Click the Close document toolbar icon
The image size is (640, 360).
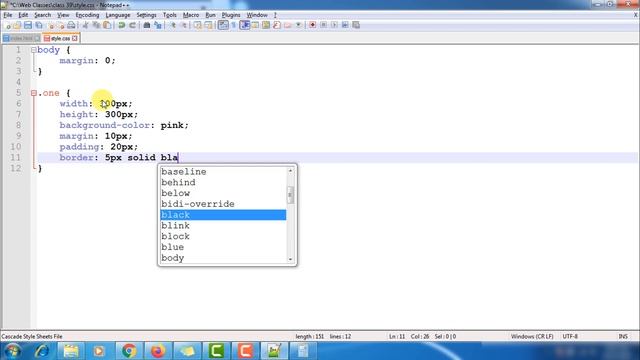[51, 25]
